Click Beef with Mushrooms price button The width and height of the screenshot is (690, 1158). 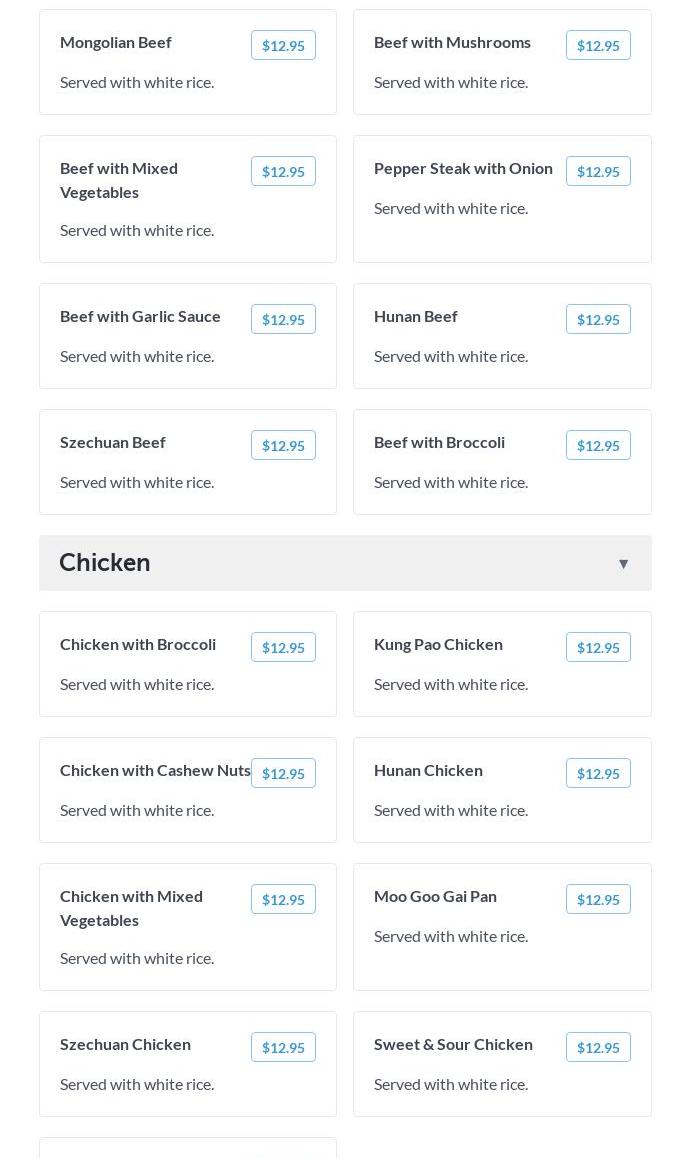click(598, 46)
